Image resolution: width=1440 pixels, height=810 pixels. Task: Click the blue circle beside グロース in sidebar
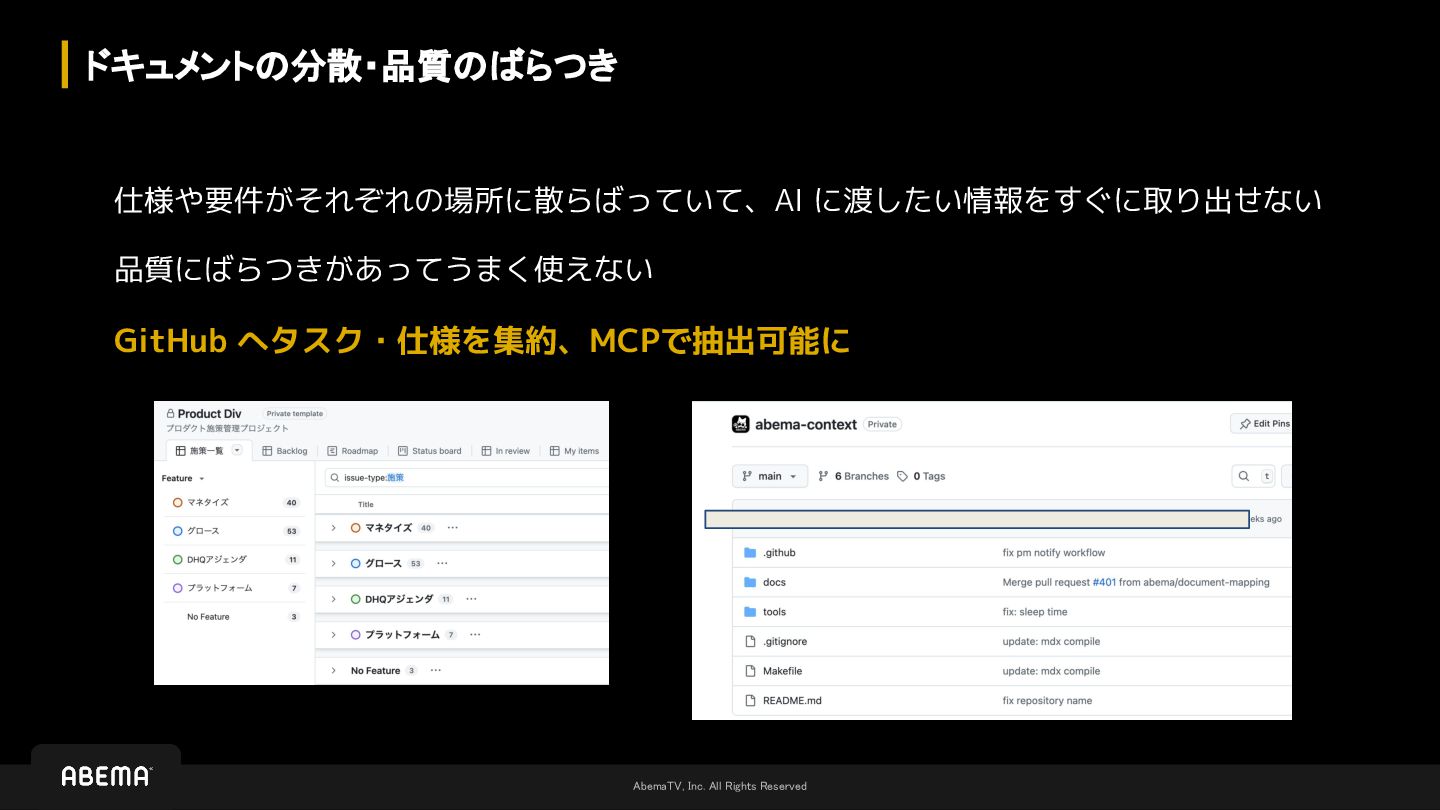178,531
